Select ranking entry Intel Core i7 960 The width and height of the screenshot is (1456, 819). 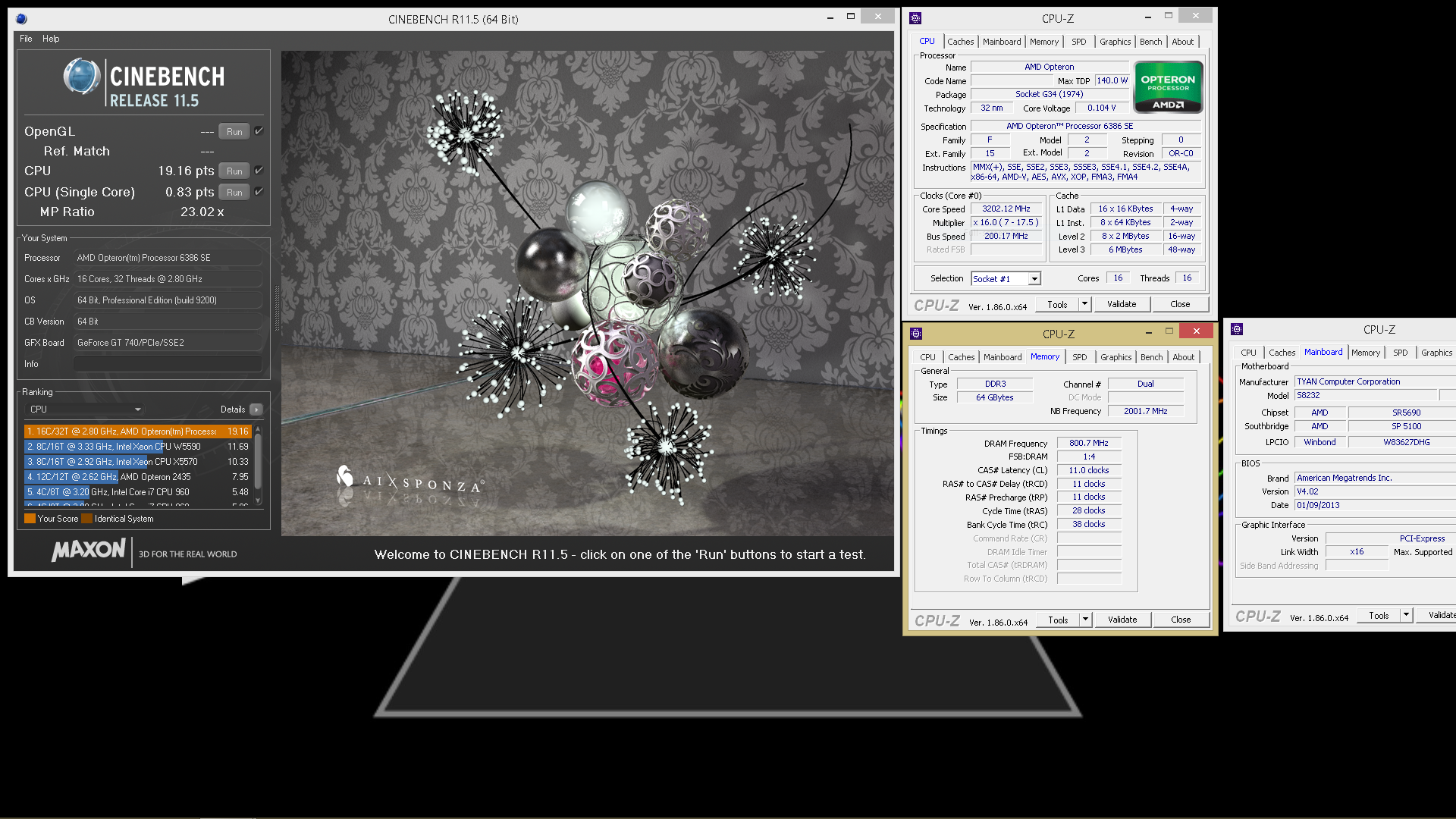pyautogui.click(x=137, y=492)
